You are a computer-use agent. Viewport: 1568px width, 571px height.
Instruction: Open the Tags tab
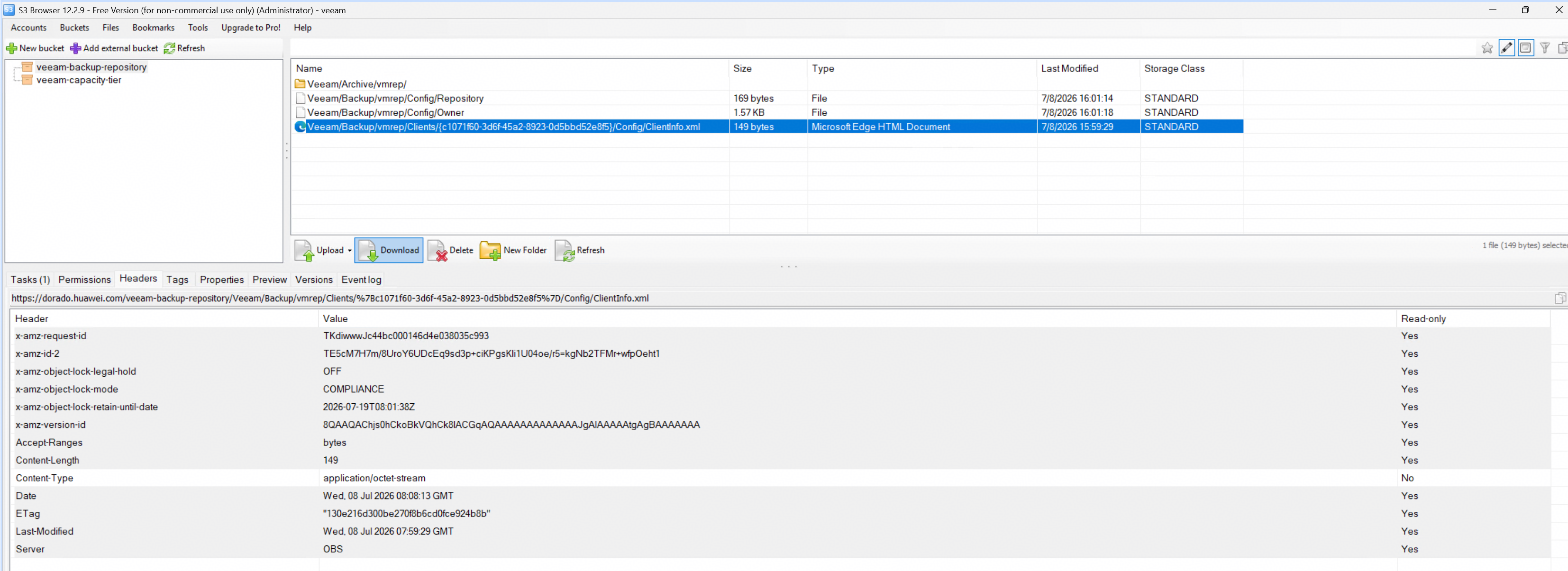[x=177, y=280]
